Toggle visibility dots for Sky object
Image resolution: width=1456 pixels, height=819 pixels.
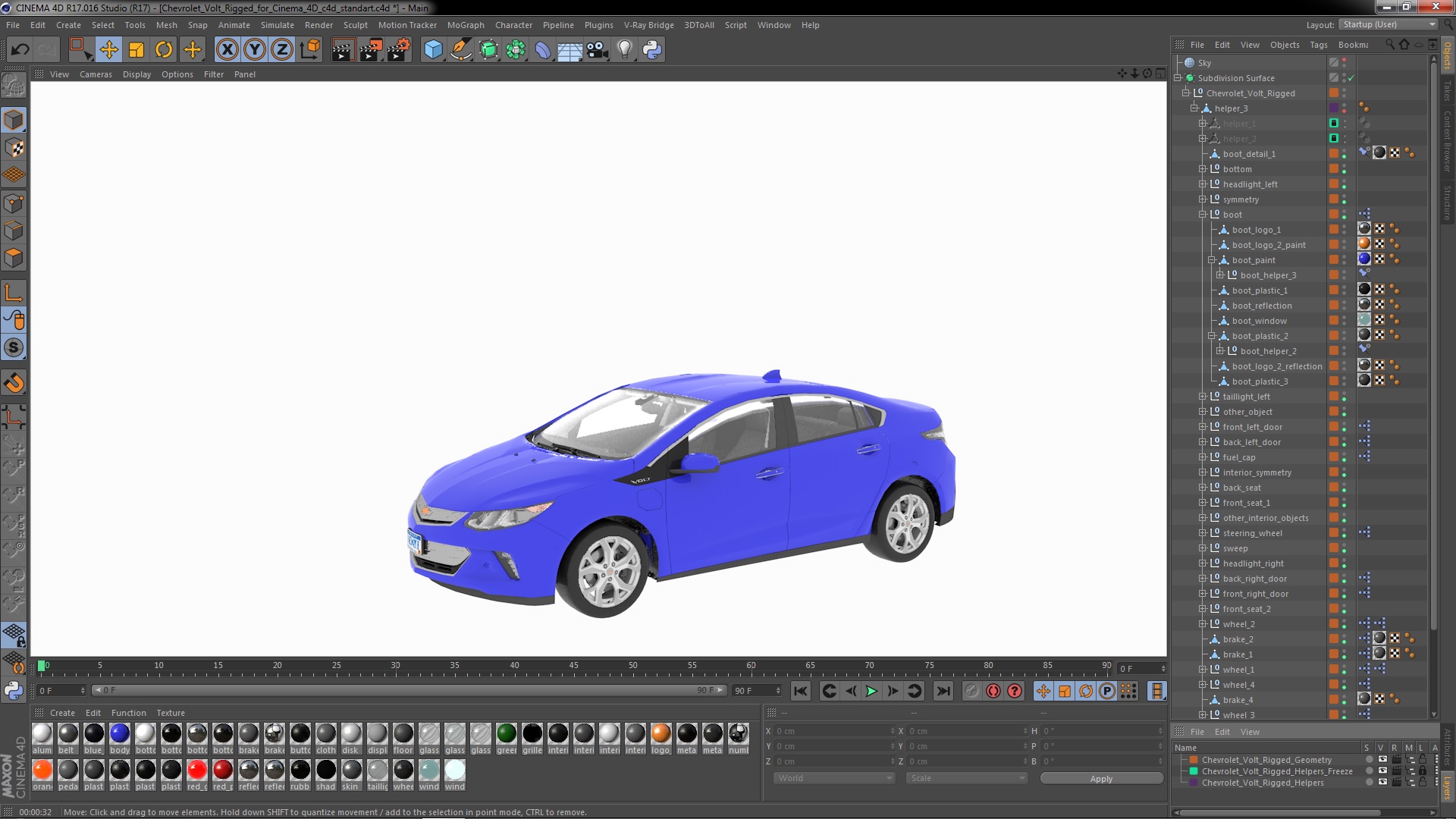(1345, 63)
